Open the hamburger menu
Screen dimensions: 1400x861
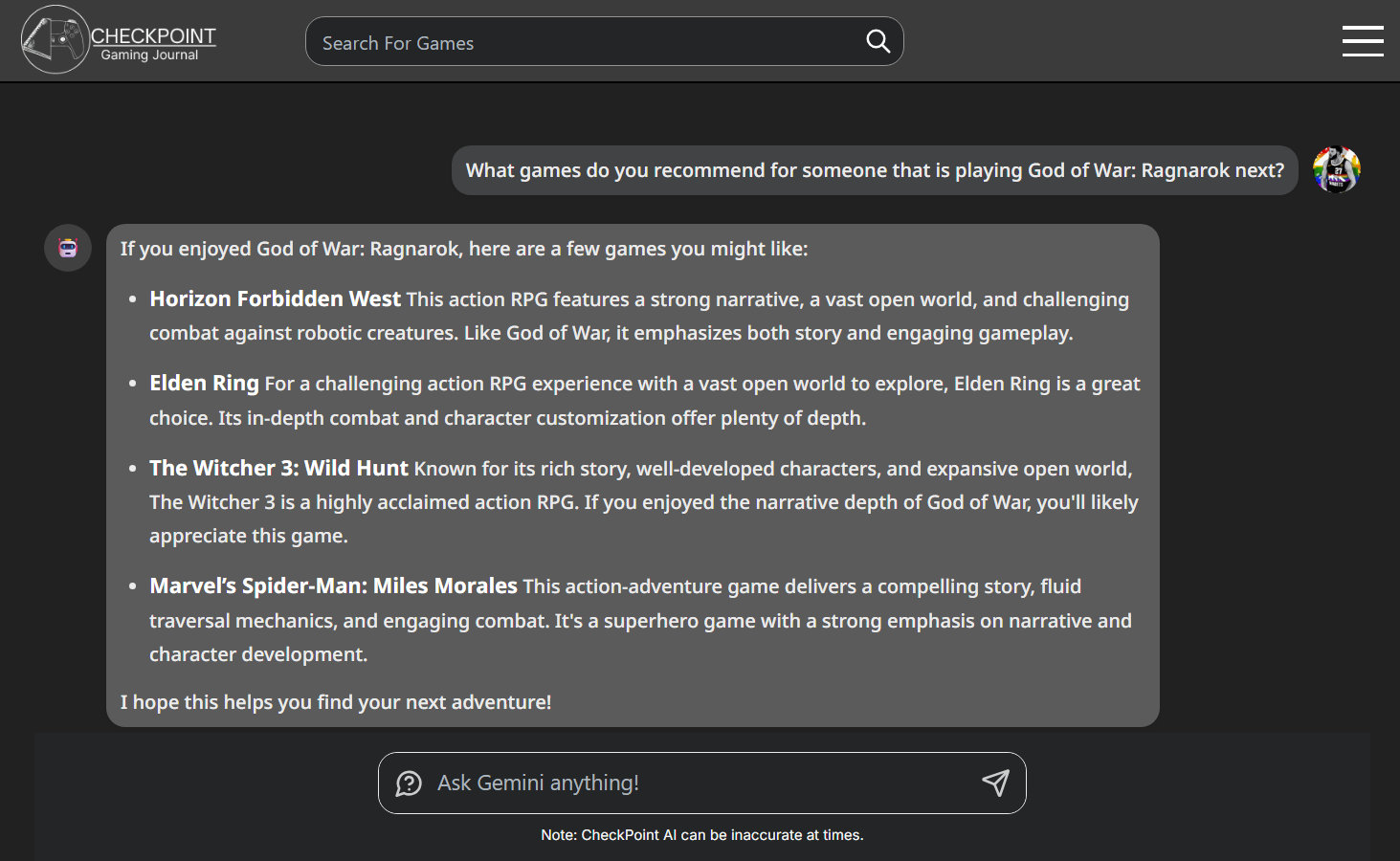click(x=1363, y=41)
